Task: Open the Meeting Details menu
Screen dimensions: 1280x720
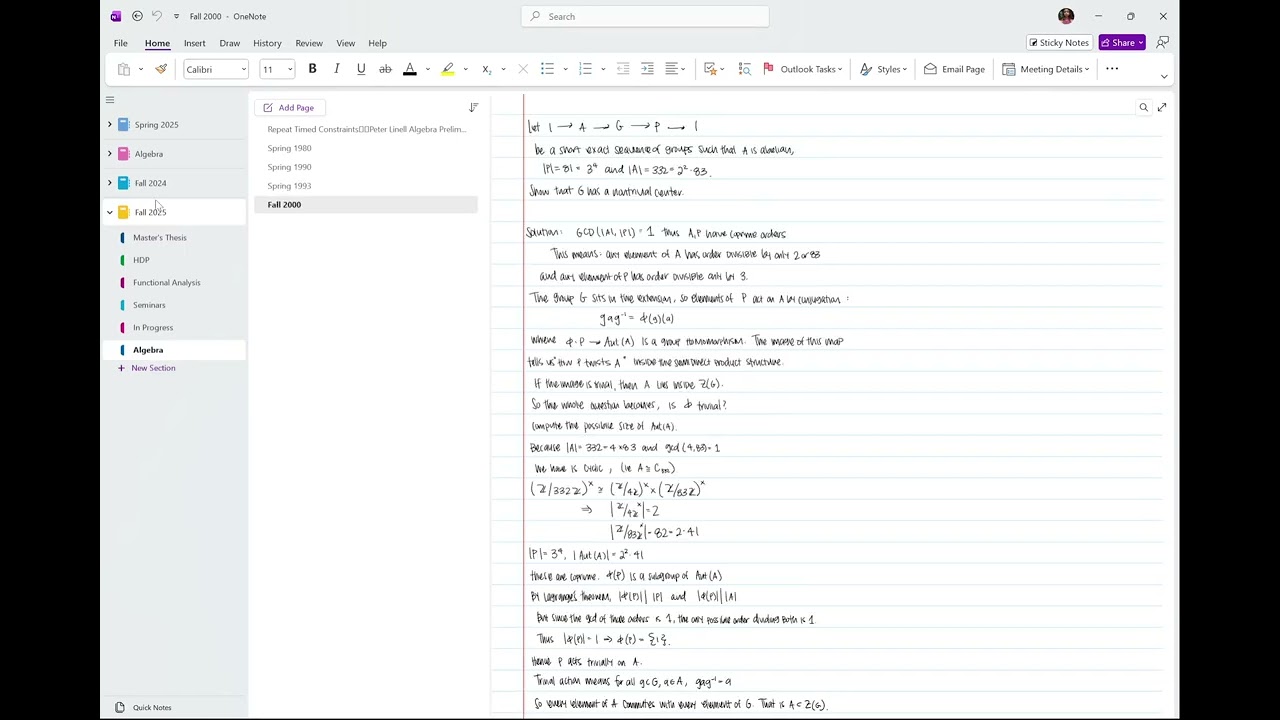Action: 1046,69
